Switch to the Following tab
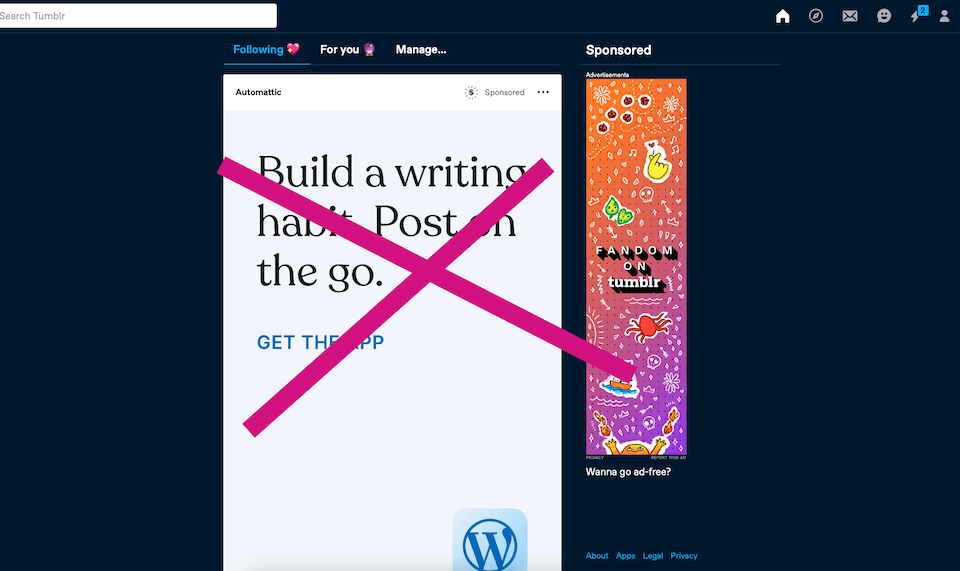 pos(266,50)
